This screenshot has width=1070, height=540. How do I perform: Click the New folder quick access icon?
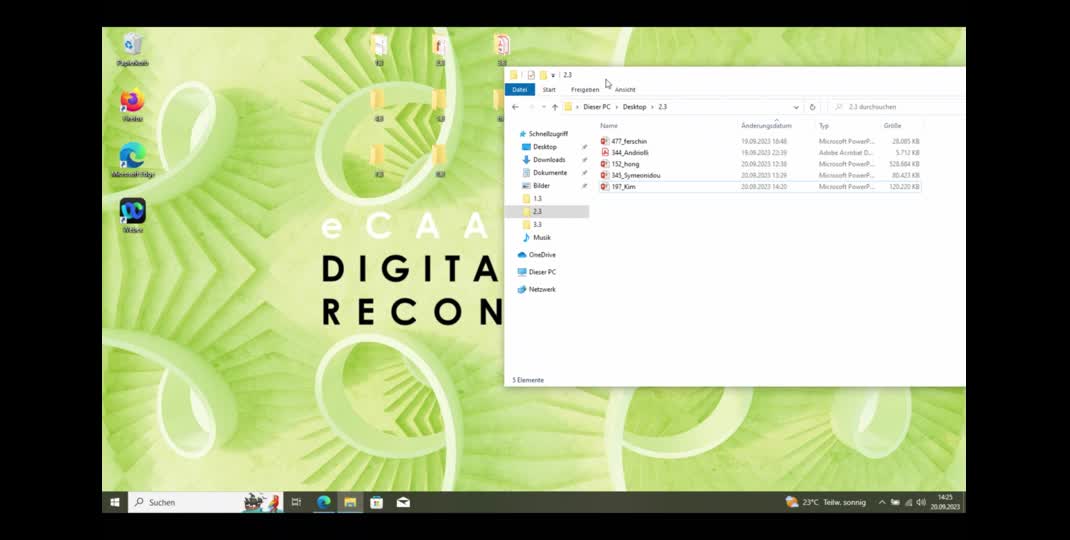[543, 75]
